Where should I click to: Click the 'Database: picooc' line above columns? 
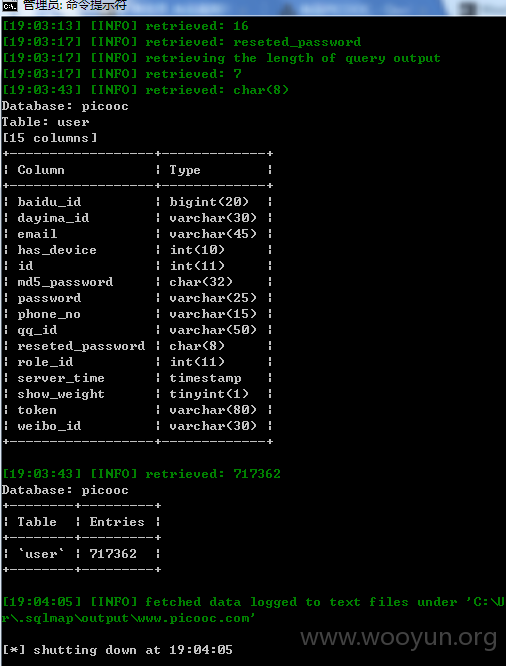point(65,106)
